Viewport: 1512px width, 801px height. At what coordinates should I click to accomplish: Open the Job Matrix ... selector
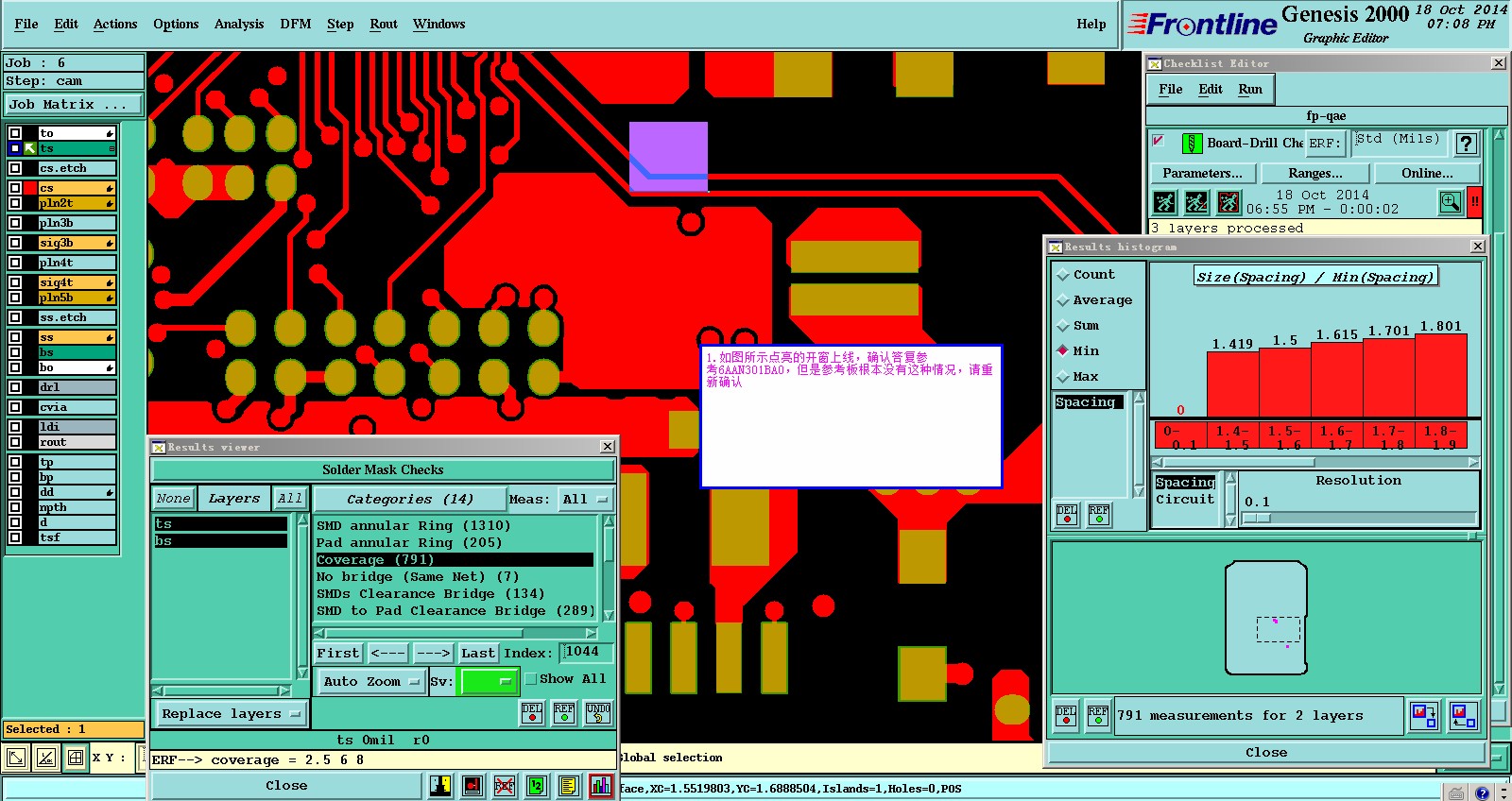[x=74, y=105]
